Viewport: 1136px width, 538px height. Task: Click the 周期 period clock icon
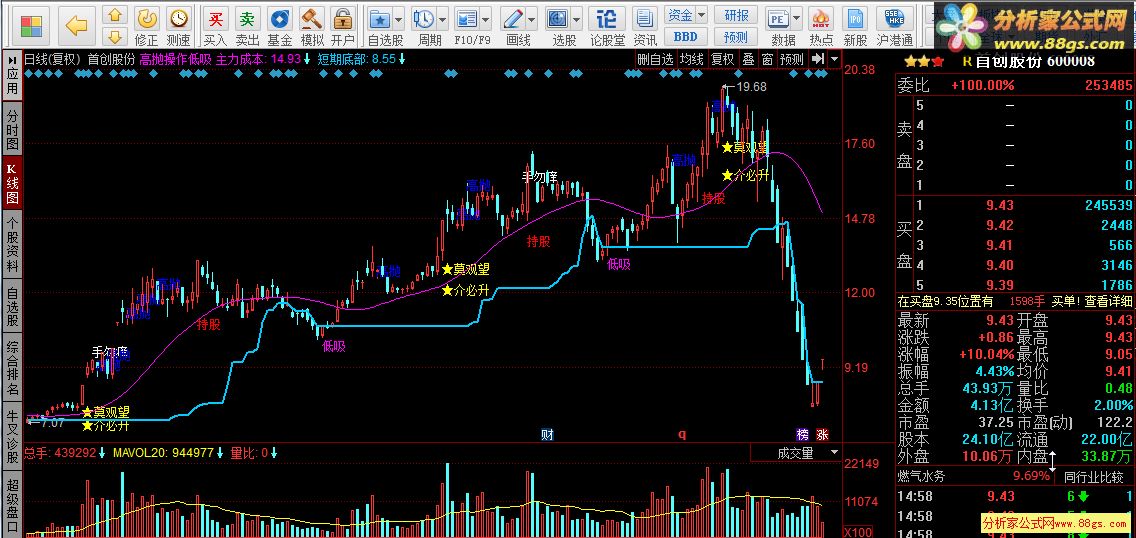coord(424,19)
